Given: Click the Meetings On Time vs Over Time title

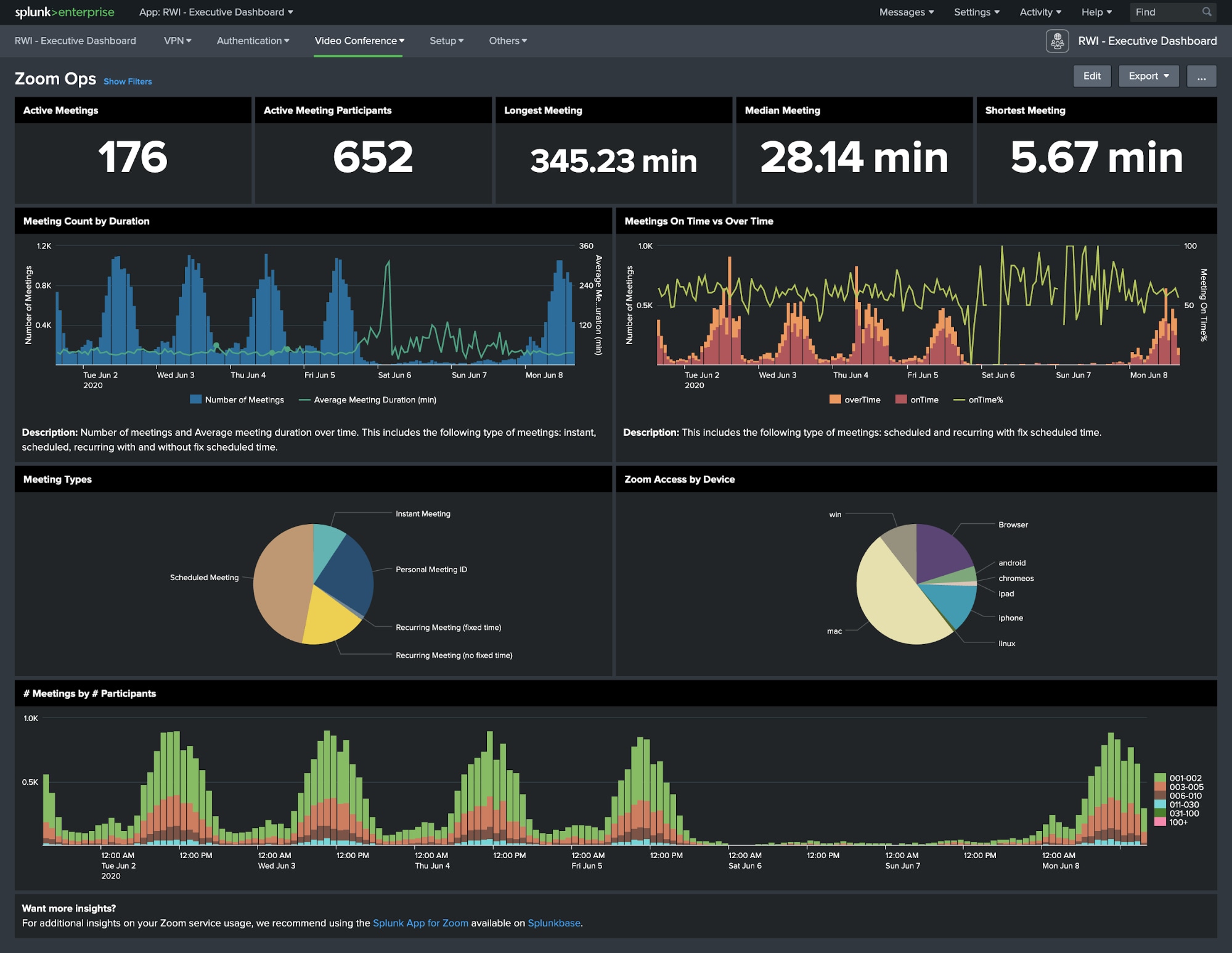Looking at the screenshot, I should tap(699, 221).
